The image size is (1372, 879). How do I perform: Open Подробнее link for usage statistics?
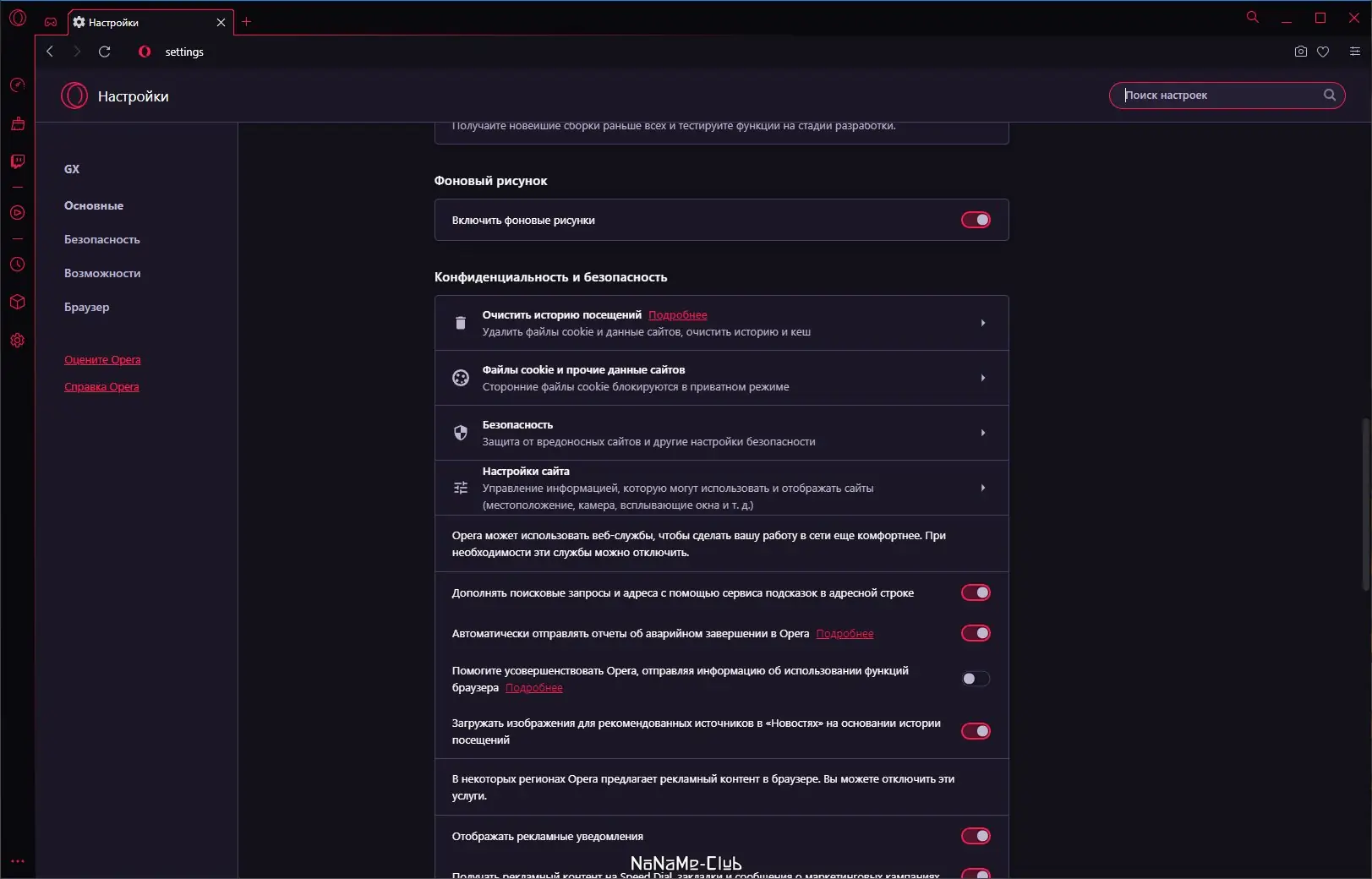[x=533, y=687]
